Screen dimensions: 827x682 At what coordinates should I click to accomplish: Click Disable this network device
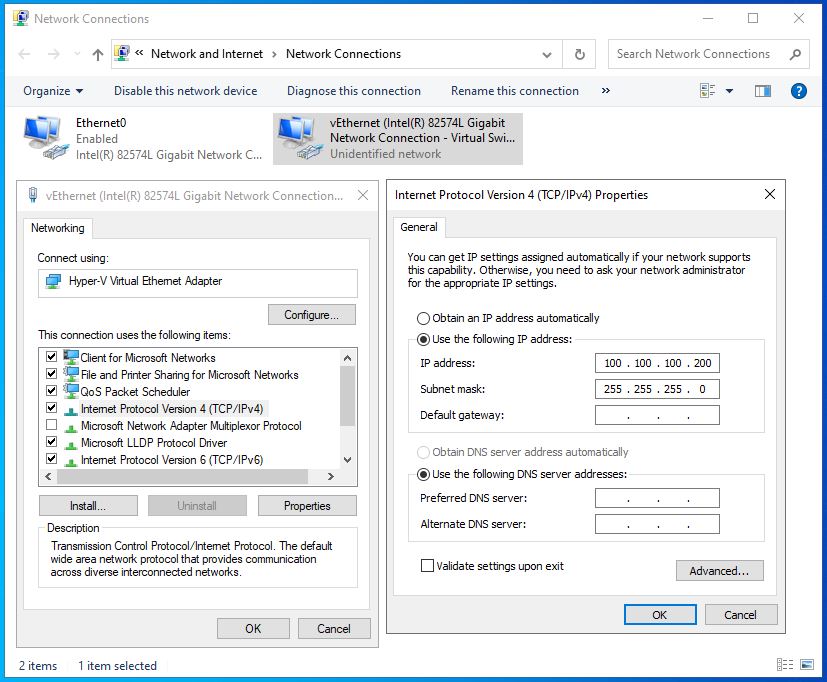click(x=186, y=91)
